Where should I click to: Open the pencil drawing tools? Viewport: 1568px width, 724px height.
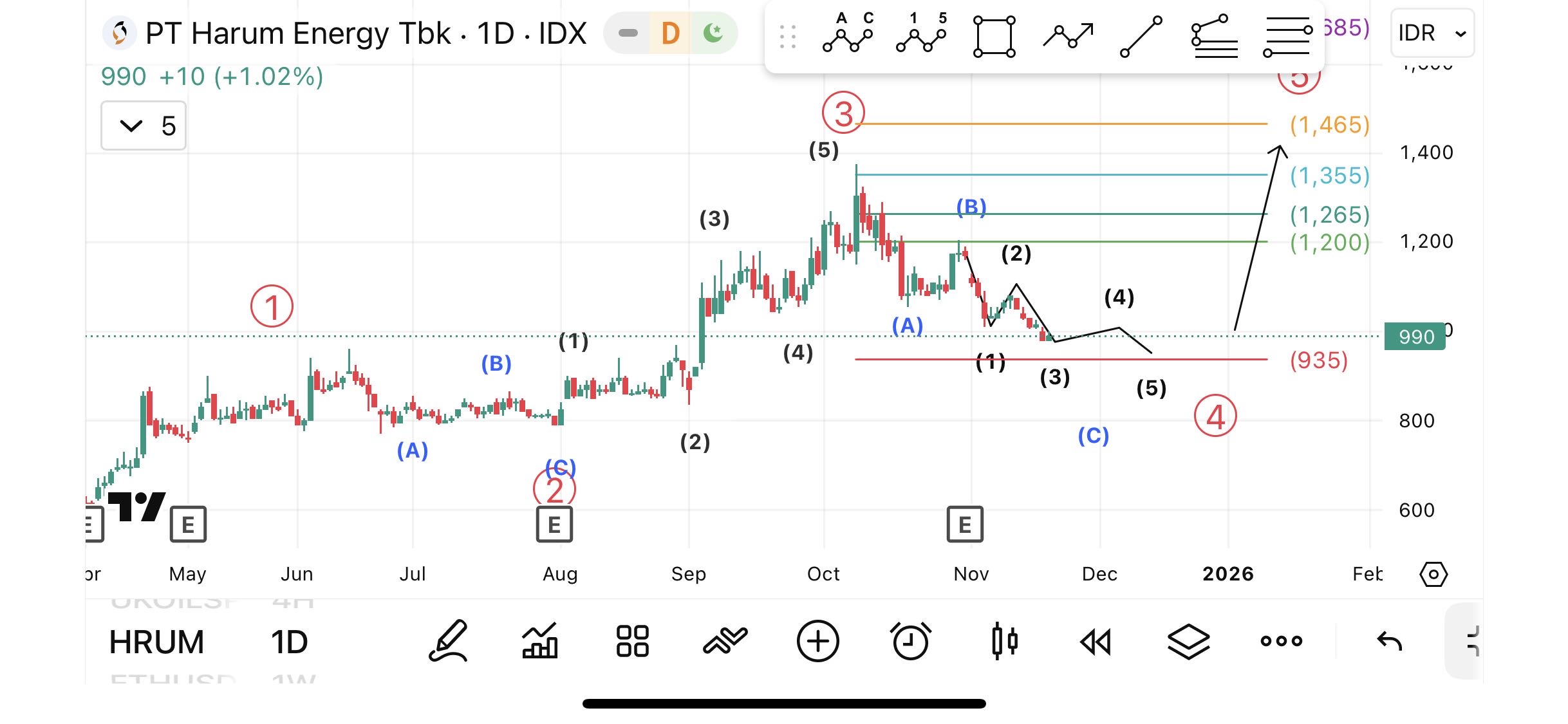point(448,641)
